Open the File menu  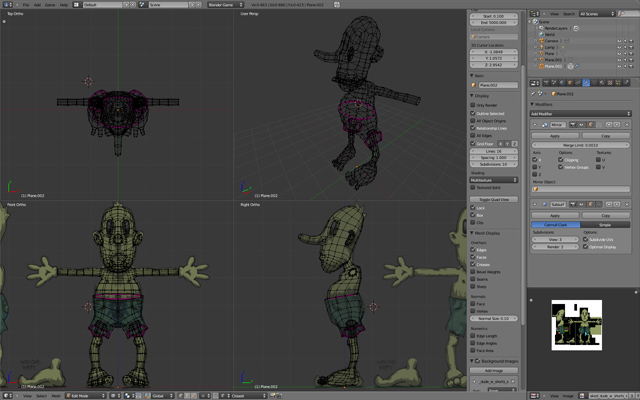click(x=25, y=4)
